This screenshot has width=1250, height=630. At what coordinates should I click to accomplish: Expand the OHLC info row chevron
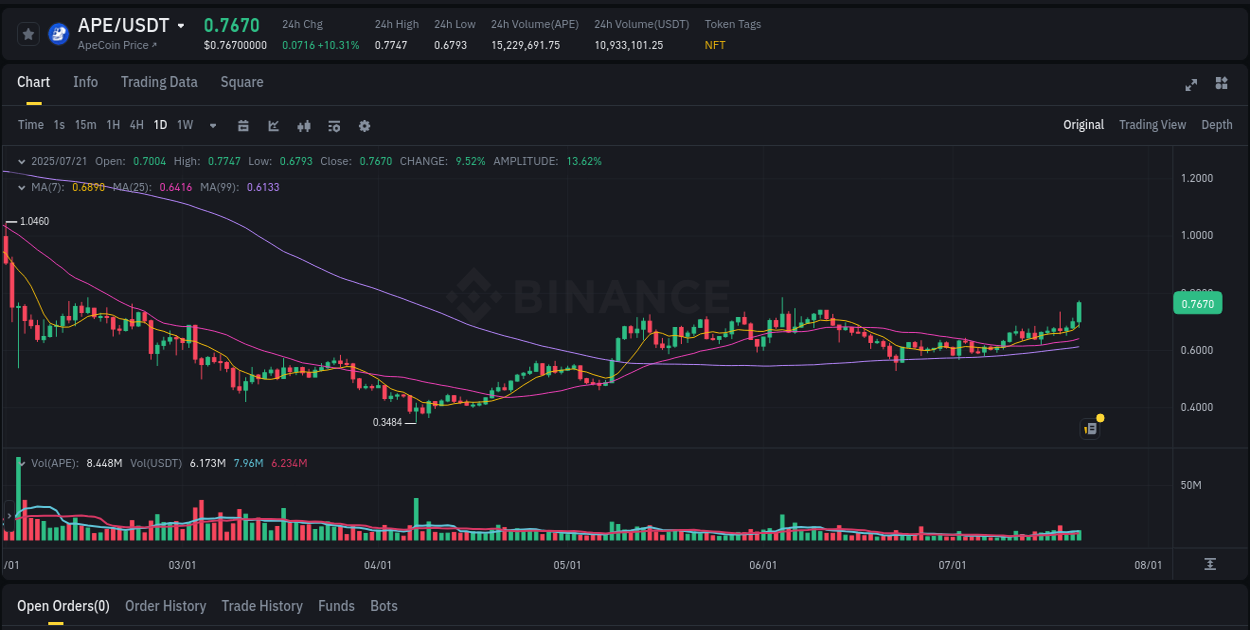(20, 160)
